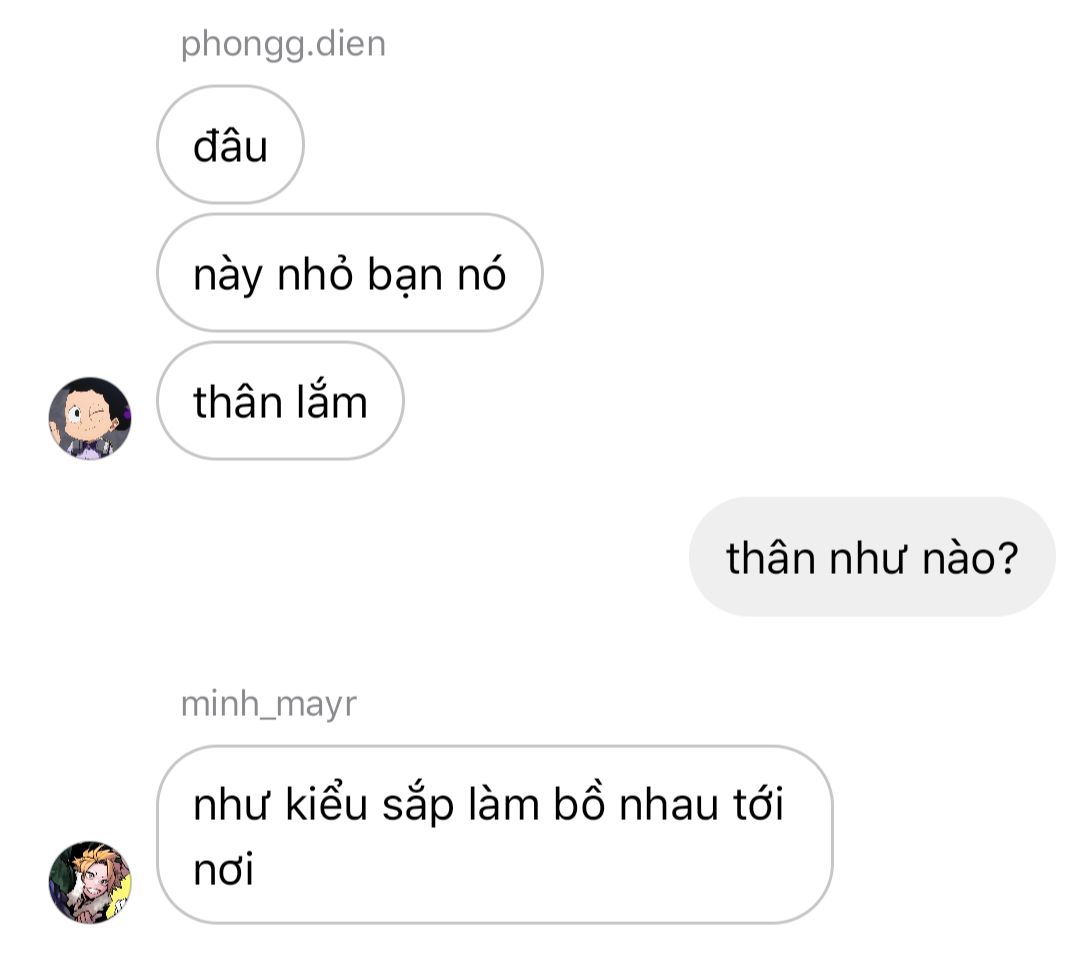Open minh_mayr's blond character avatar
The image size is (1080, 961).
[90, 882]
